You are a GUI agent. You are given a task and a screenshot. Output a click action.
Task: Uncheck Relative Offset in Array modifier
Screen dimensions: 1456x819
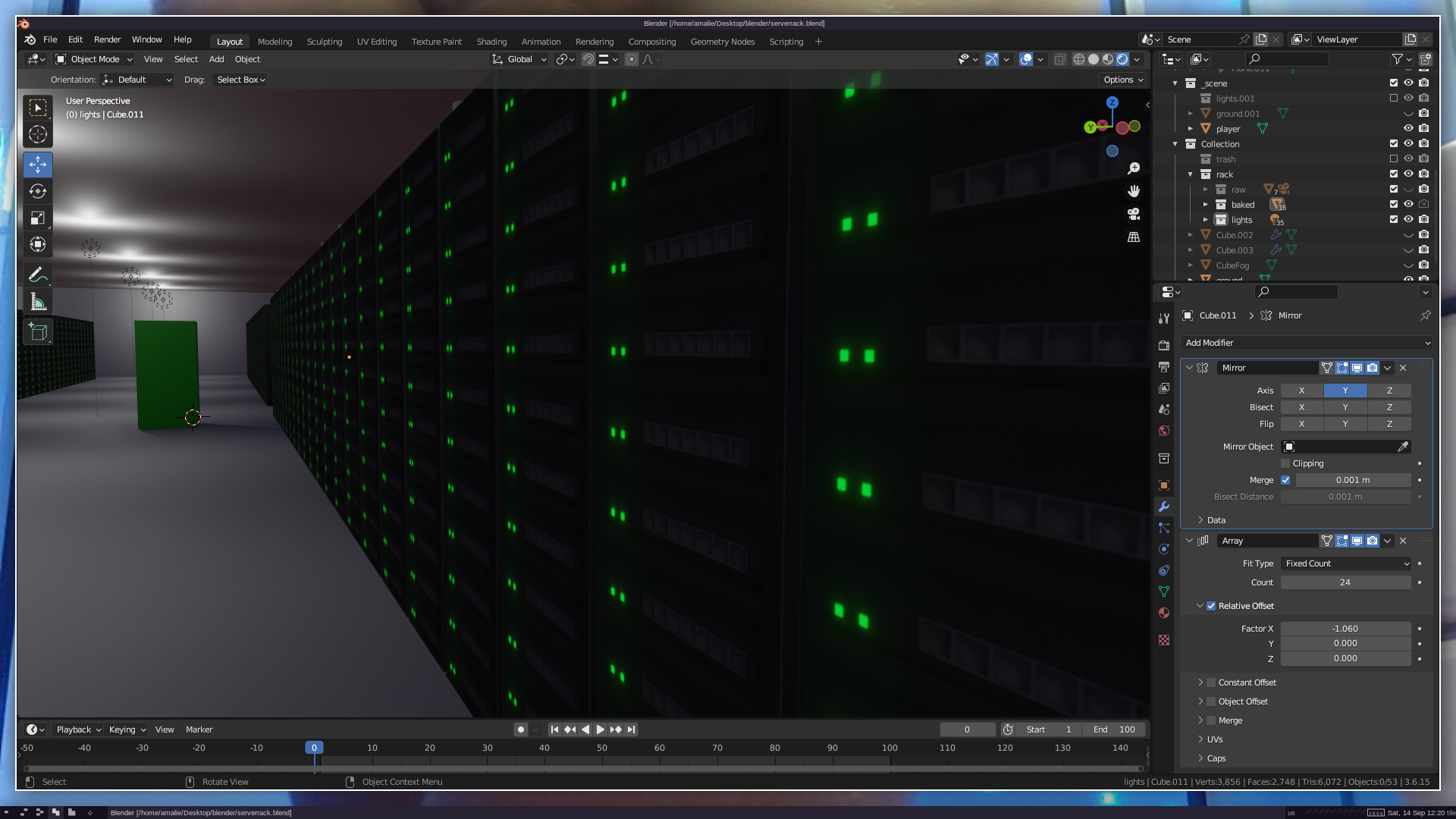1211,606
